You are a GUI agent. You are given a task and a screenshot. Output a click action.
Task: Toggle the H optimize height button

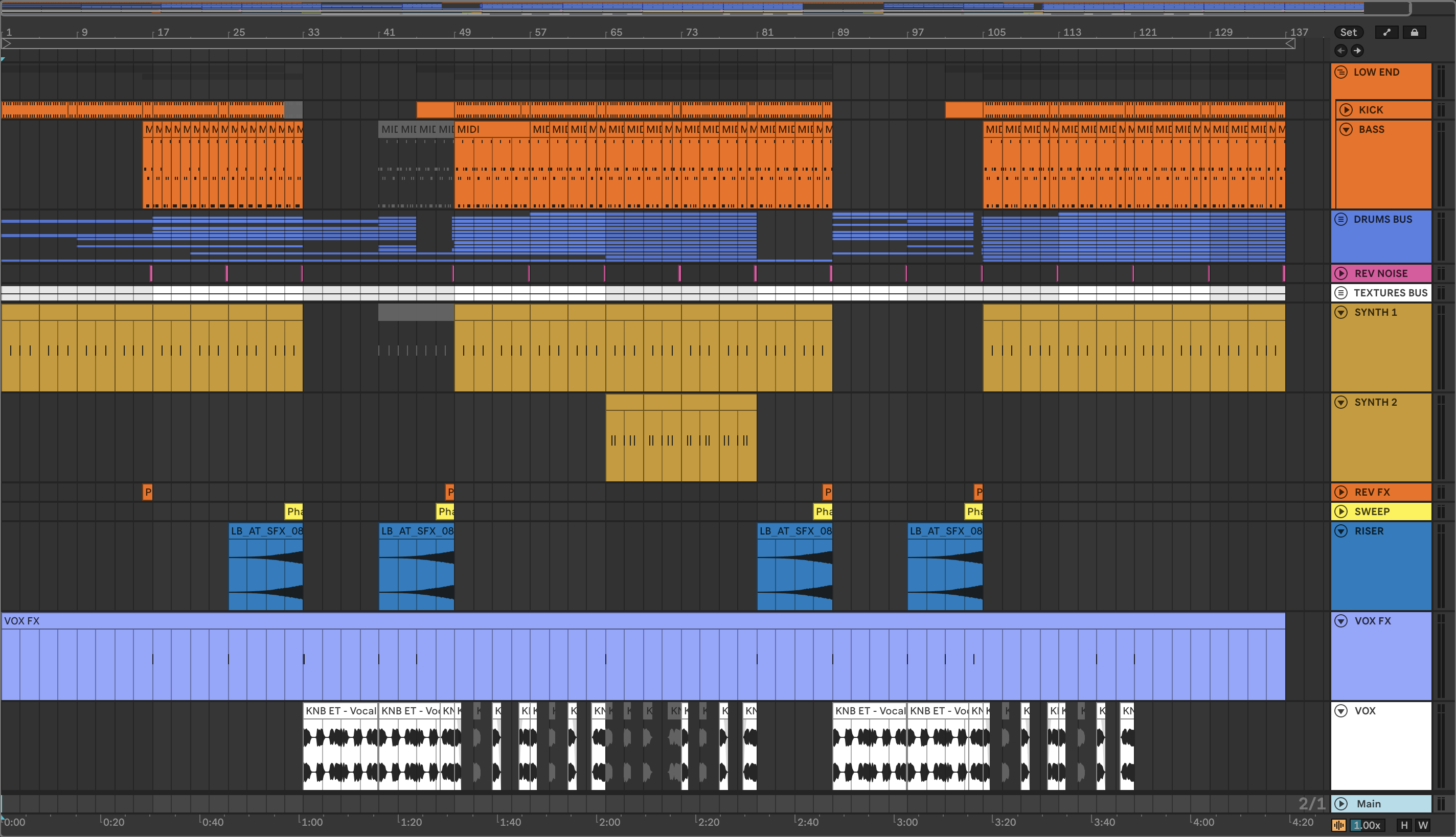point(1404,825)
